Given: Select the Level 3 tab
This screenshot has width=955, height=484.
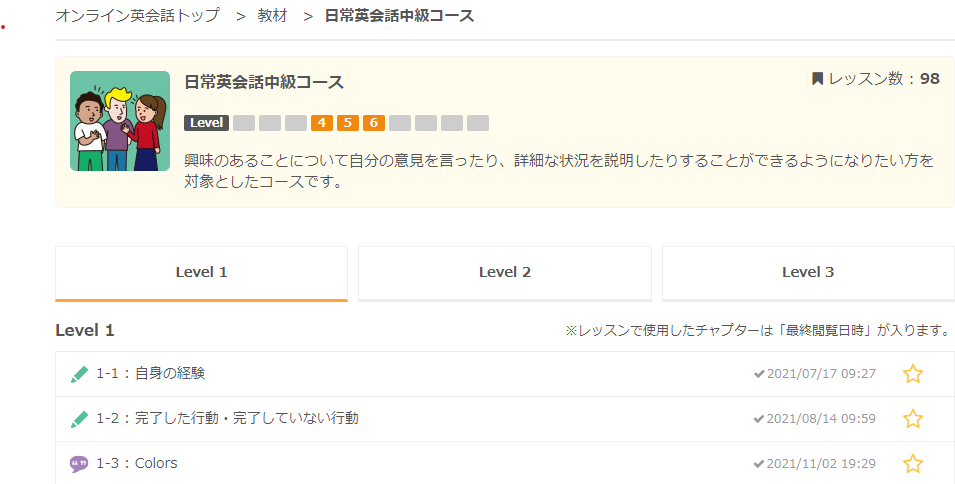Looking at the screenshot, I should 808,272.
